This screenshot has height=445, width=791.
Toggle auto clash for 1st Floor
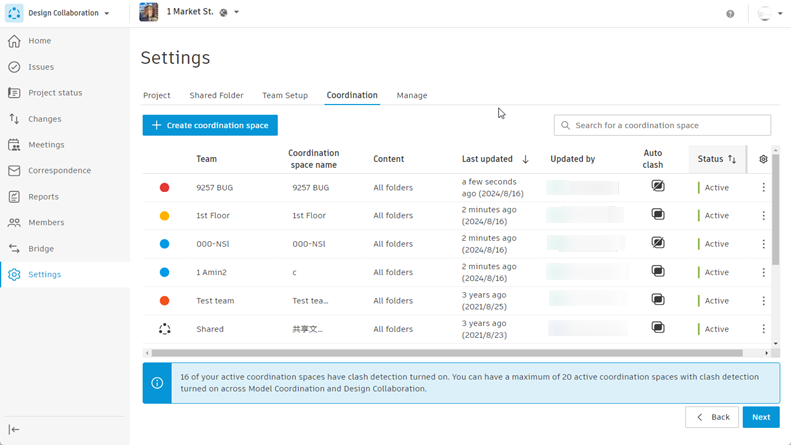click(657, 215)
